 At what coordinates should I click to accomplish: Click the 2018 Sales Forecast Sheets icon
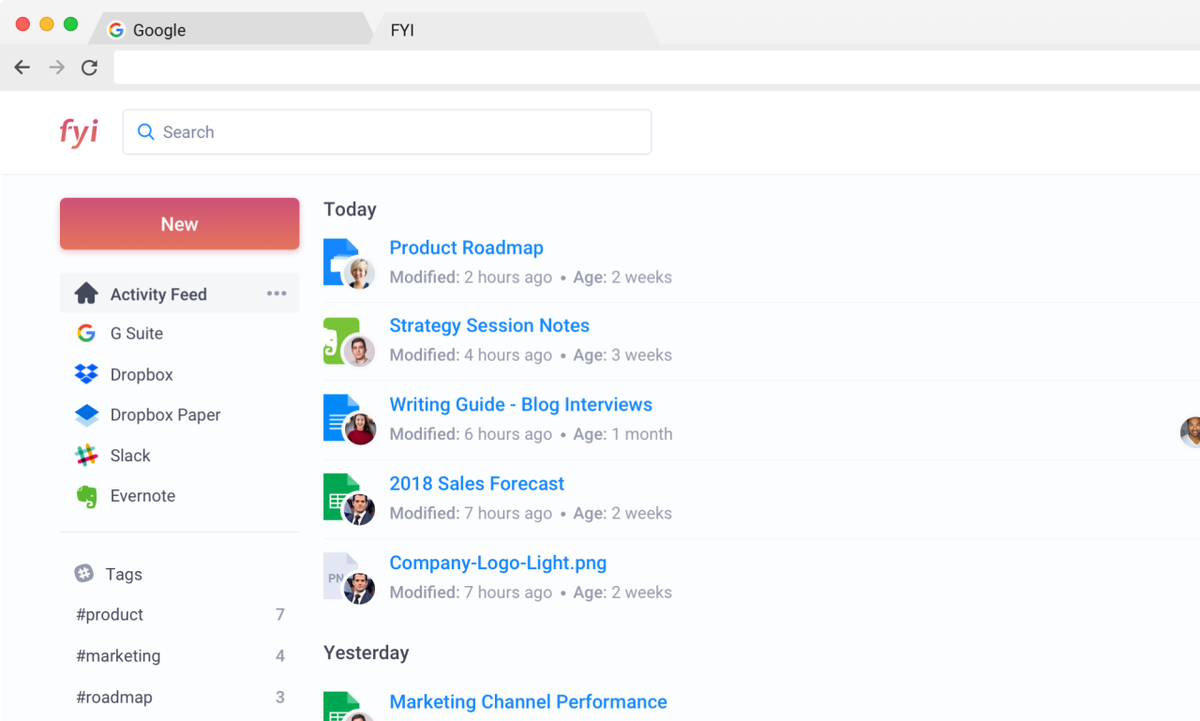pos(341,497)
